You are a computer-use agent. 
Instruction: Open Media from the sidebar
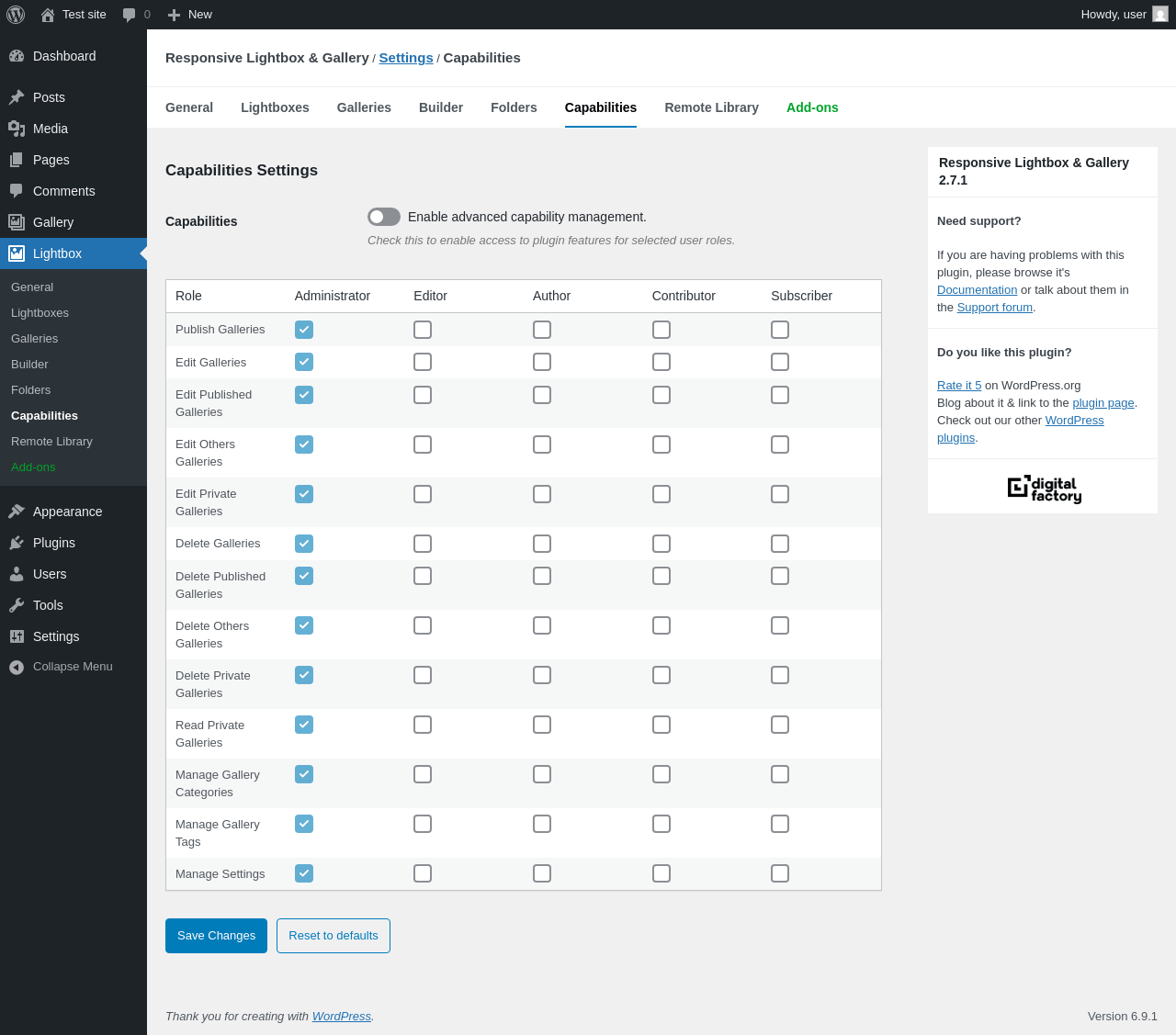(x=51, y=129)
